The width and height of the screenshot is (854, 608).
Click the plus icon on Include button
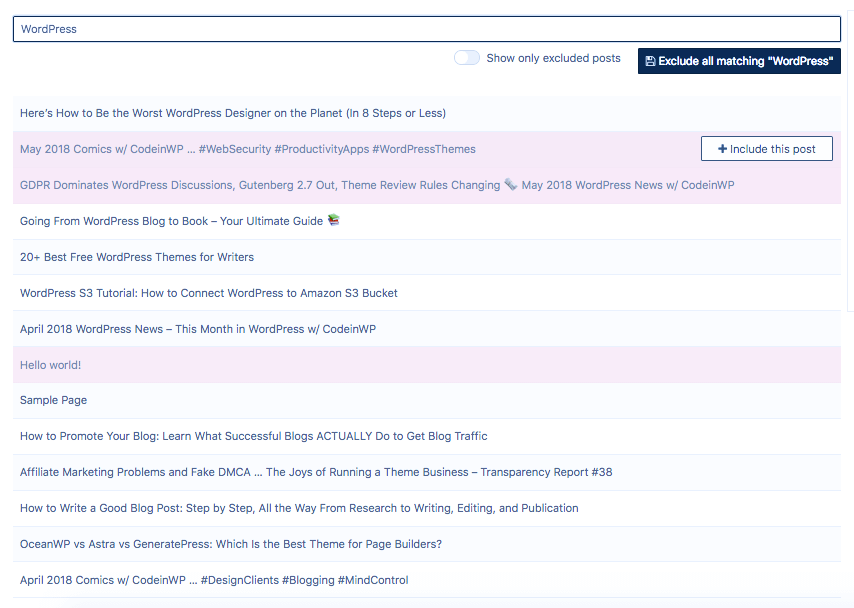[x=722, y=149]
